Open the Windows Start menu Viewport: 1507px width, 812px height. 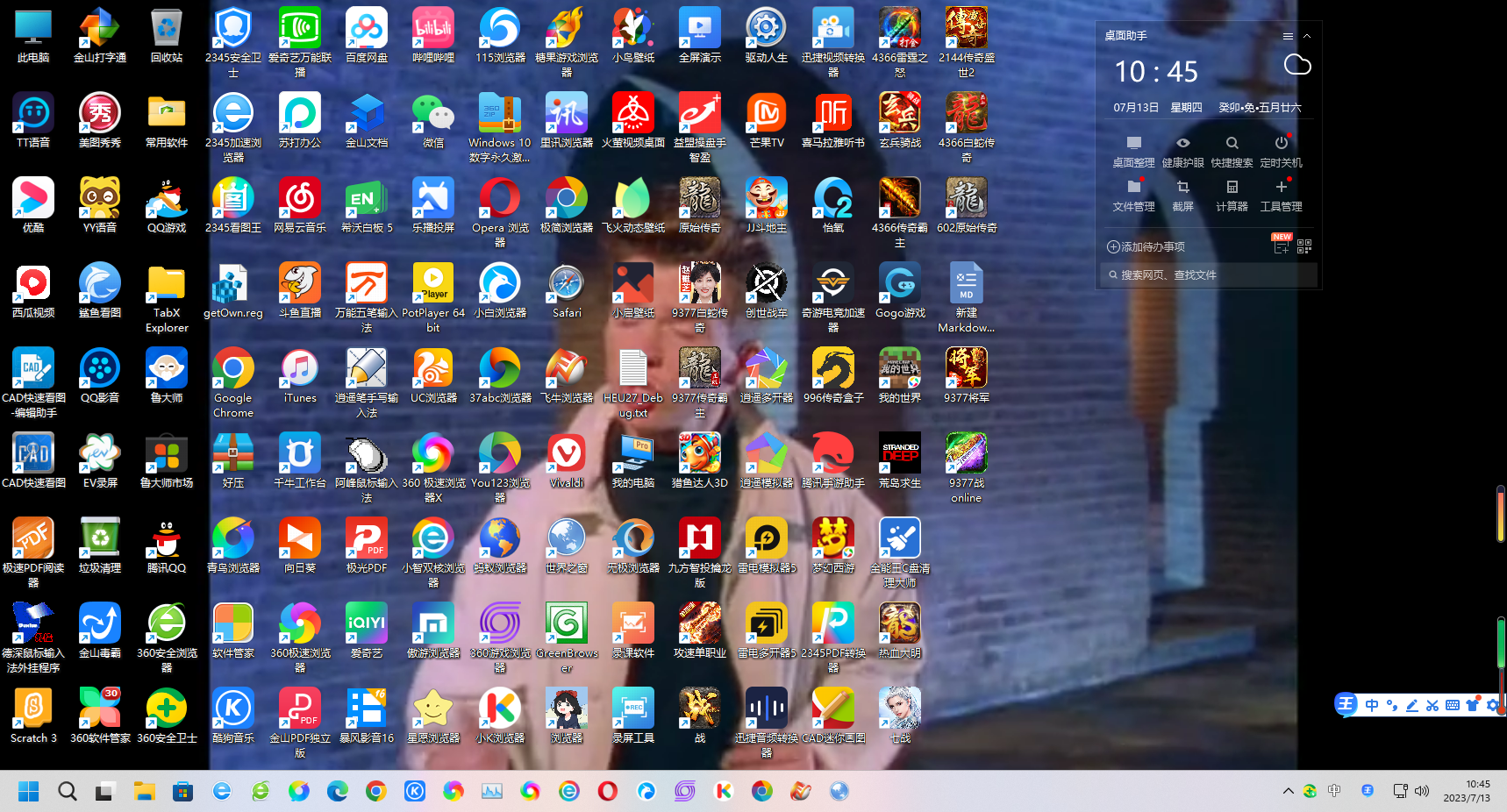28,792
